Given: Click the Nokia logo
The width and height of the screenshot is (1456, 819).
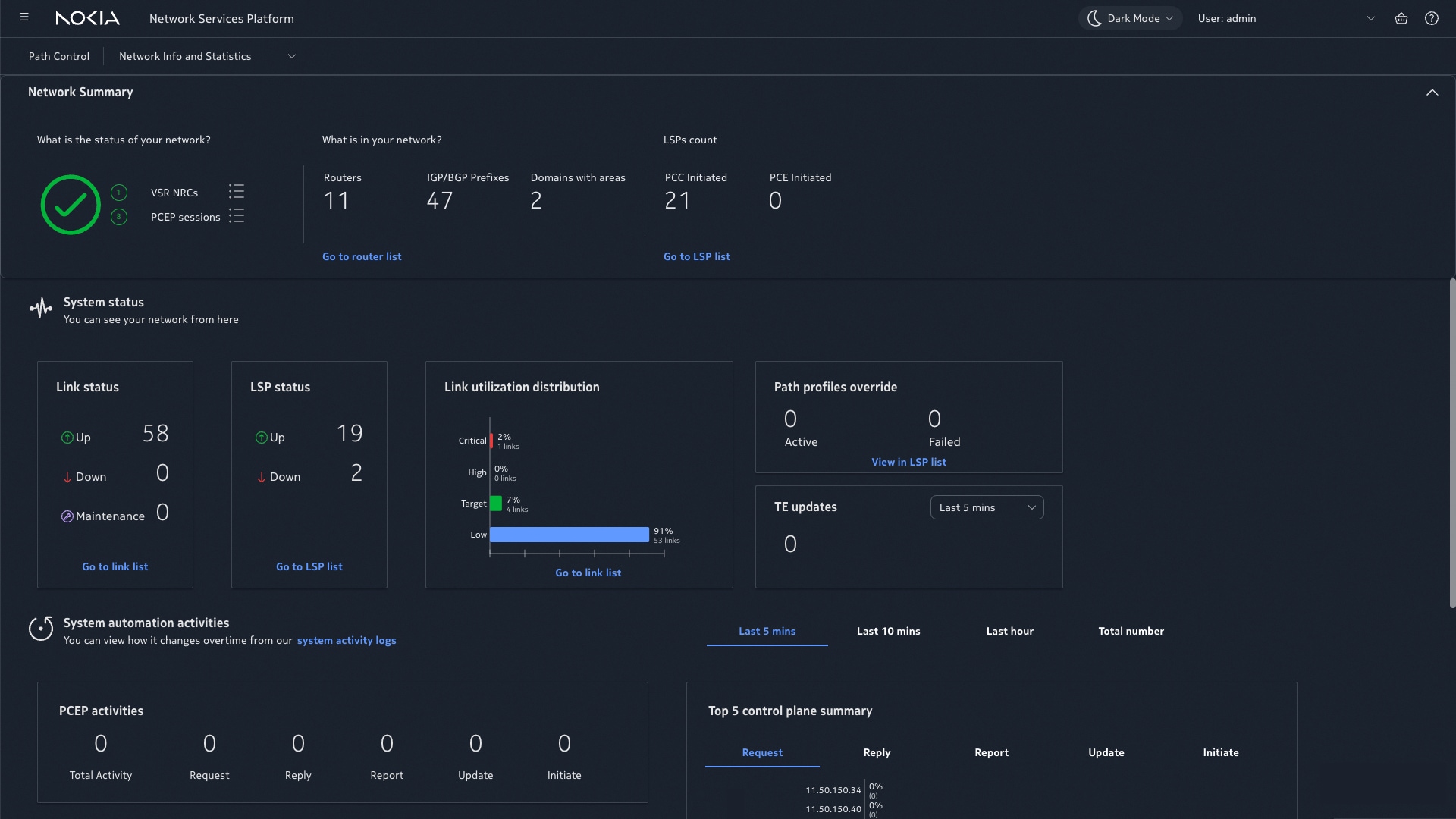Looking at the screenshot, I should coord(88,18).
